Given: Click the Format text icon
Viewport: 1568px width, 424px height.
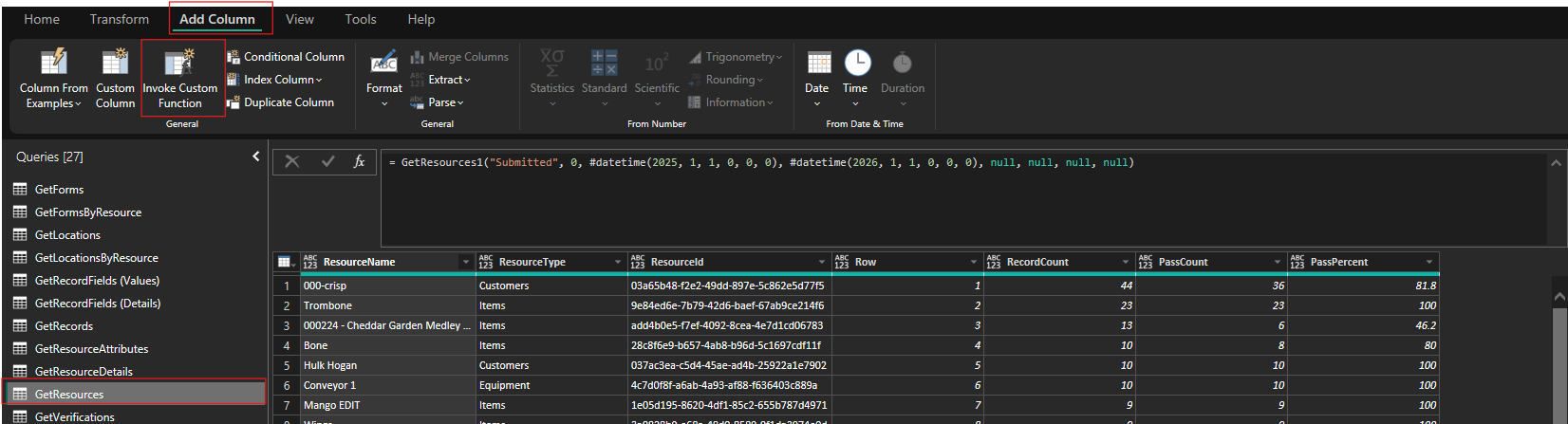Looking at the screenshot, I should tap(383, 63).
